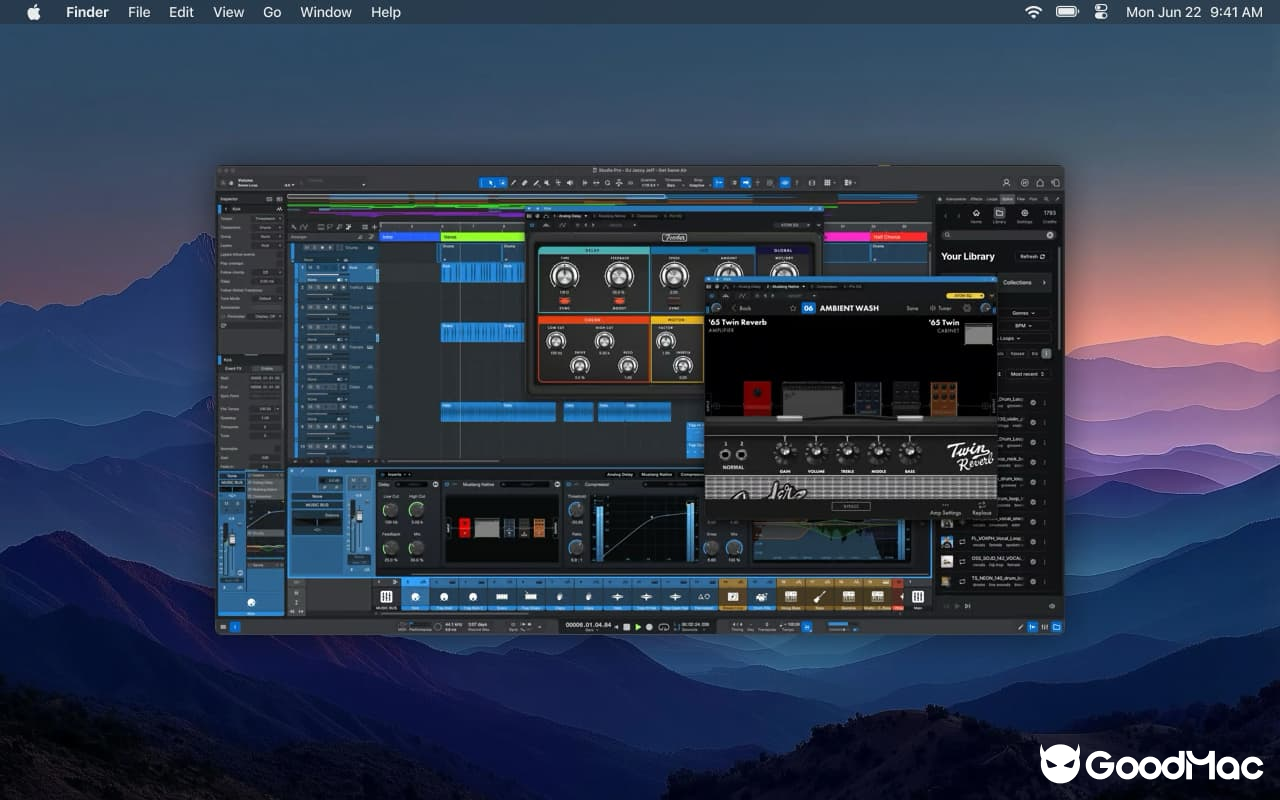The height and width of the screenshot is (800, 1280).
Task: Favorite the Ambient Wash preset with the star
Action: pos(793,308)
